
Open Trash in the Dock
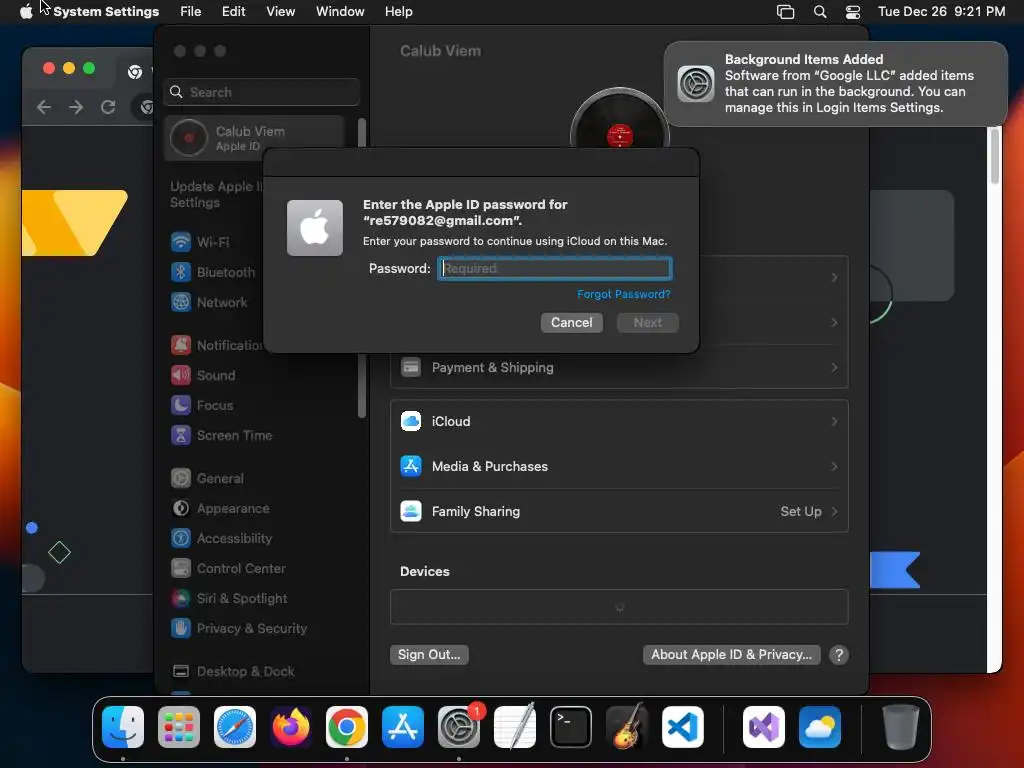click(x=901, y=727)
